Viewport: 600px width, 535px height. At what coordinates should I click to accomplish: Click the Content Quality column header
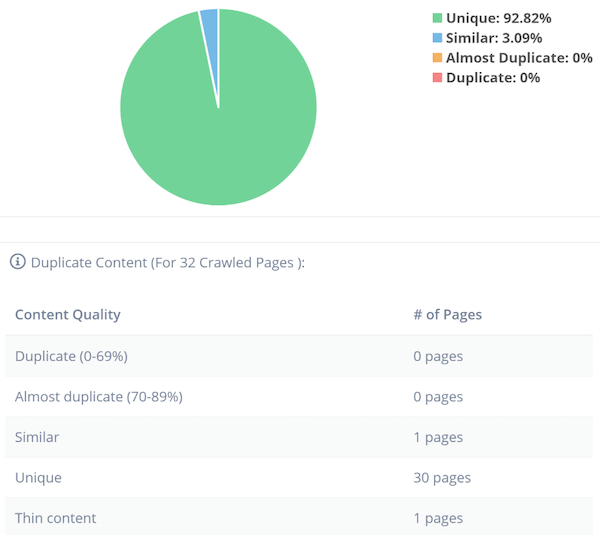(68, 314)
